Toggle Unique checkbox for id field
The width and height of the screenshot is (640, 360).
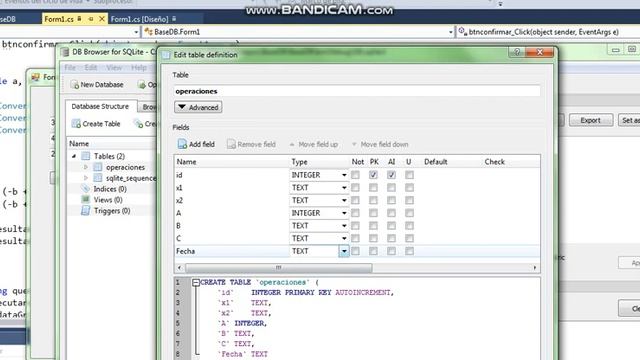(x=409, y=175)
